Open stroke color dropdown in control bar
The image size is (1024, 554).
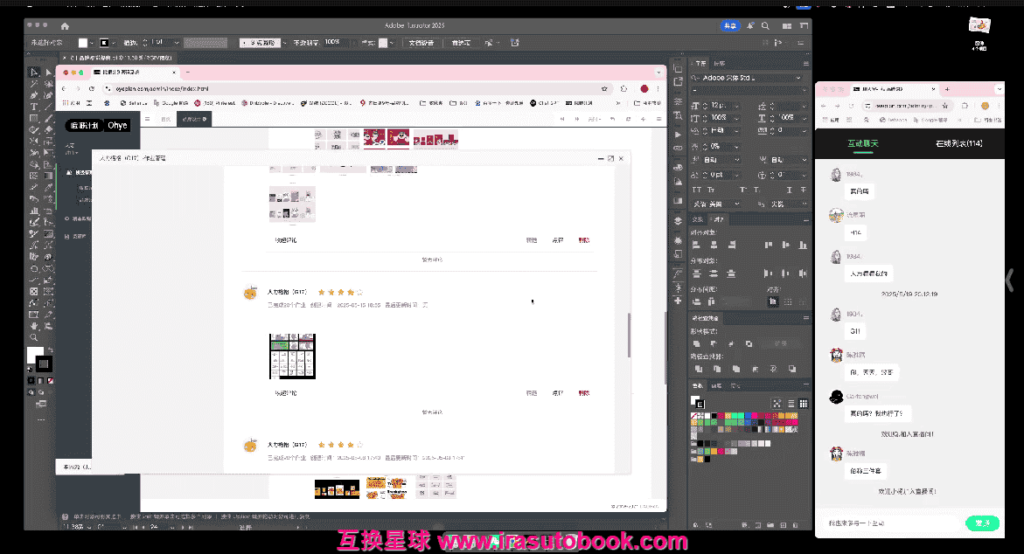tap(113, 43)
